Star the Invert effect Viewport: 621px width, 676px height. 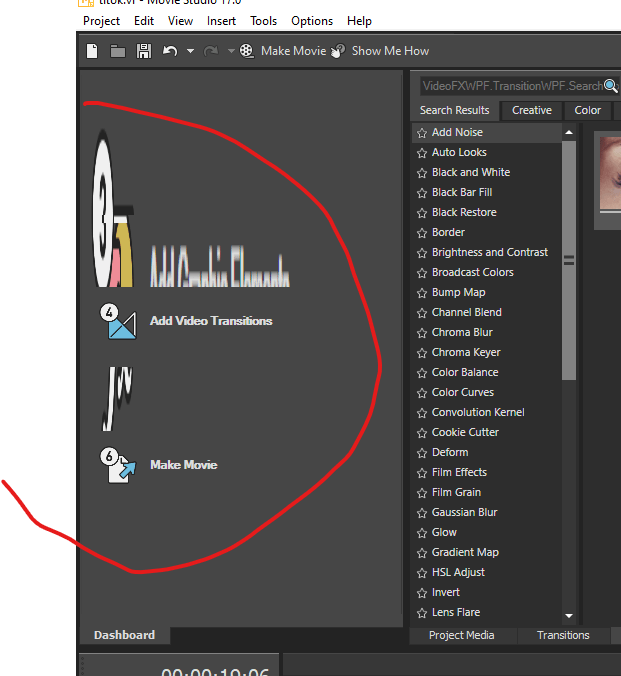tap(422, 593)
